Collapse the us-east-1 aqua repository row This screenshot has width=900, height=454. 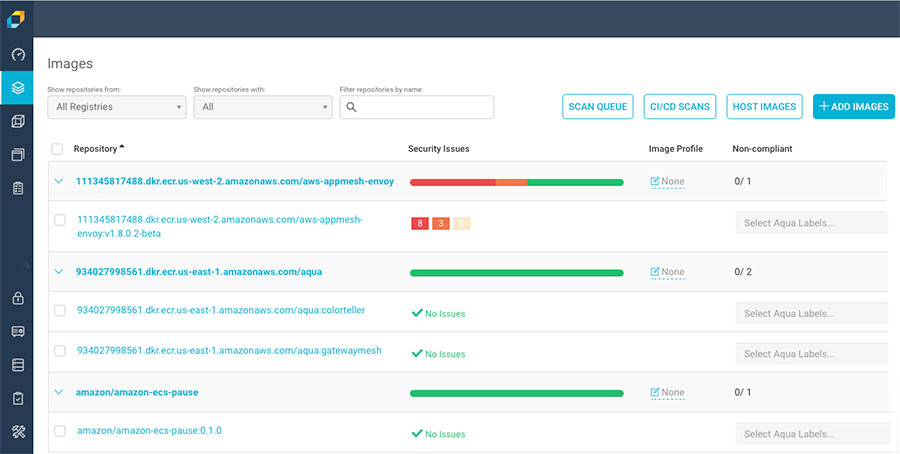click(58, 272)
